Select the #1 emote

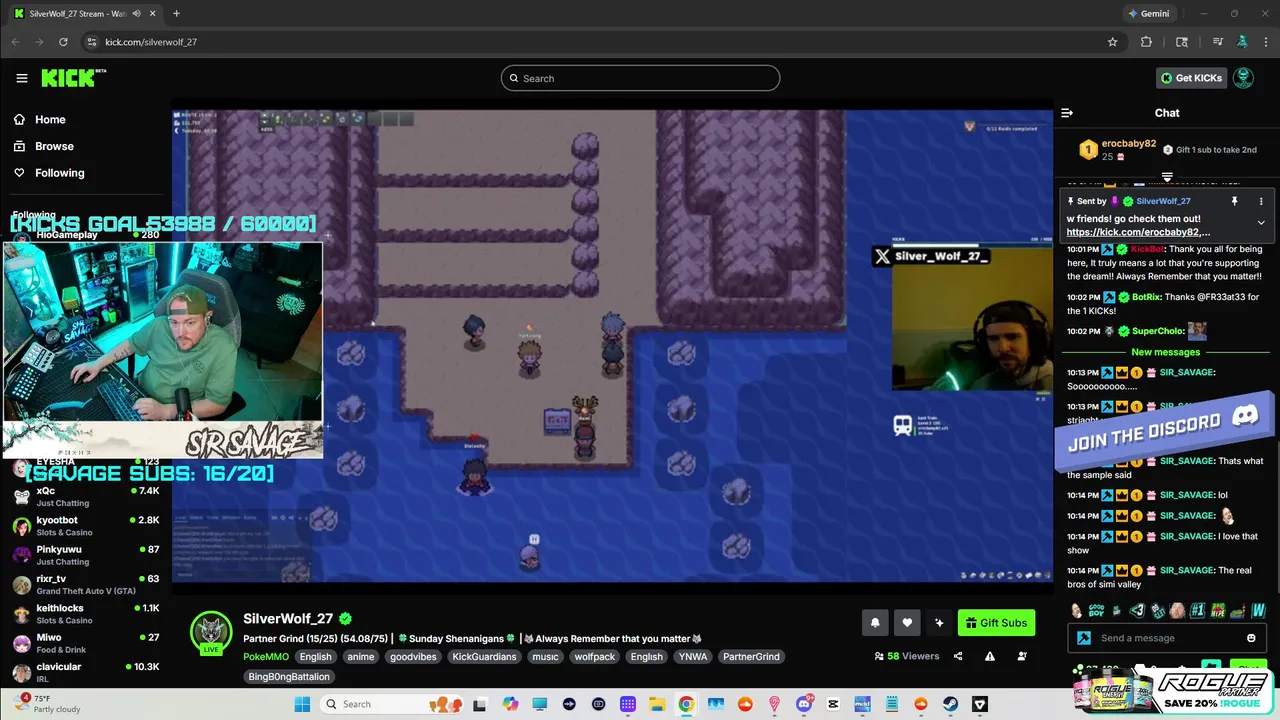1197,611
